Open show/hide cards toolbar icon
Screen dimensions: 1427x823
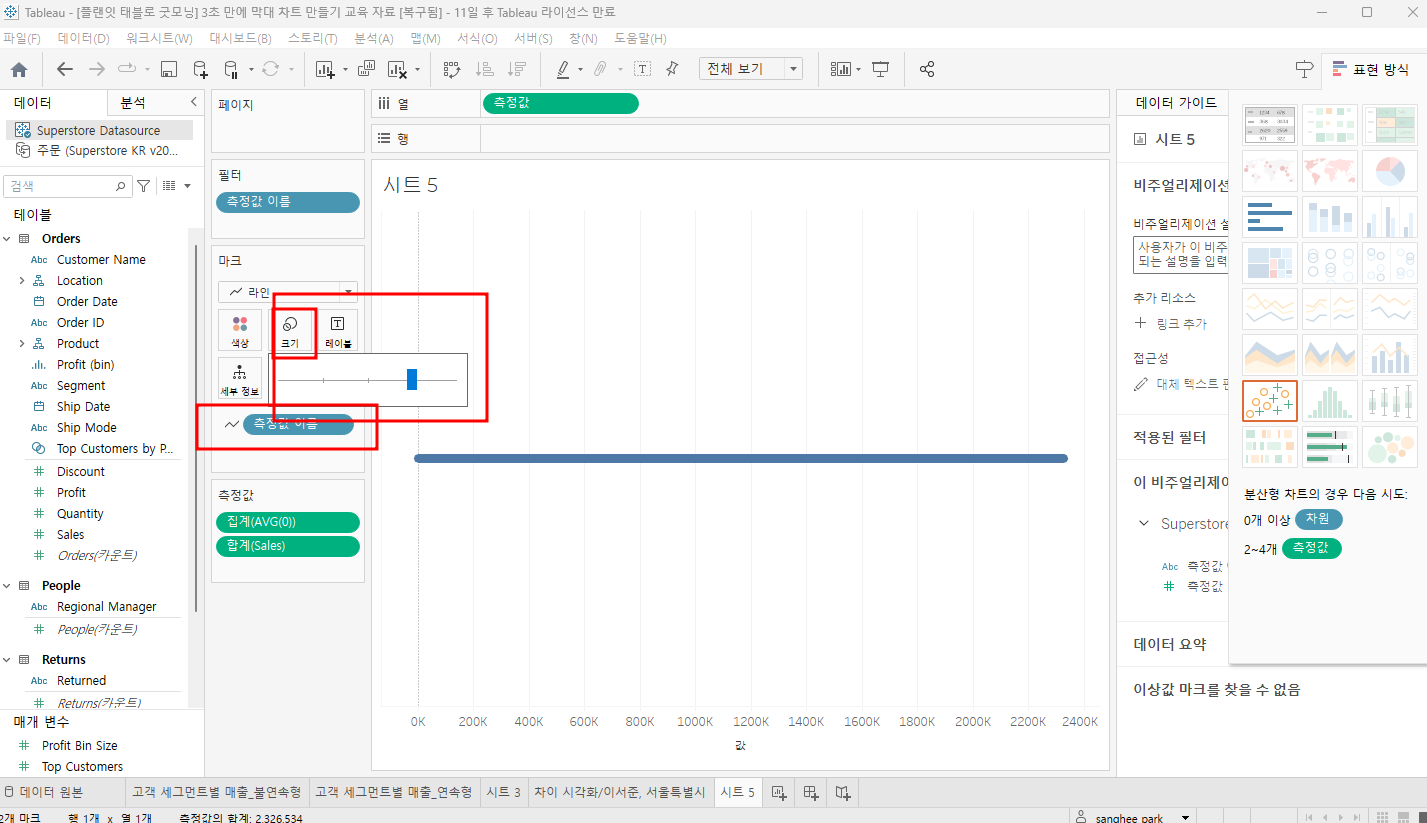[x=841, y=69]
